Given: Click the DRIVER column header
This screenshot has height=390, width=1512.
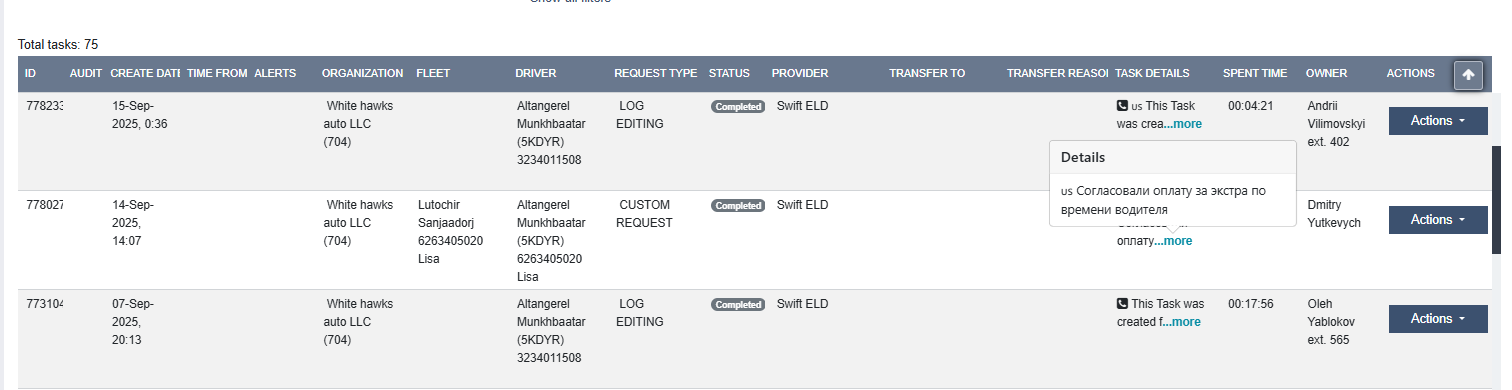Looking at the screenshot, I should coord(536,73).
